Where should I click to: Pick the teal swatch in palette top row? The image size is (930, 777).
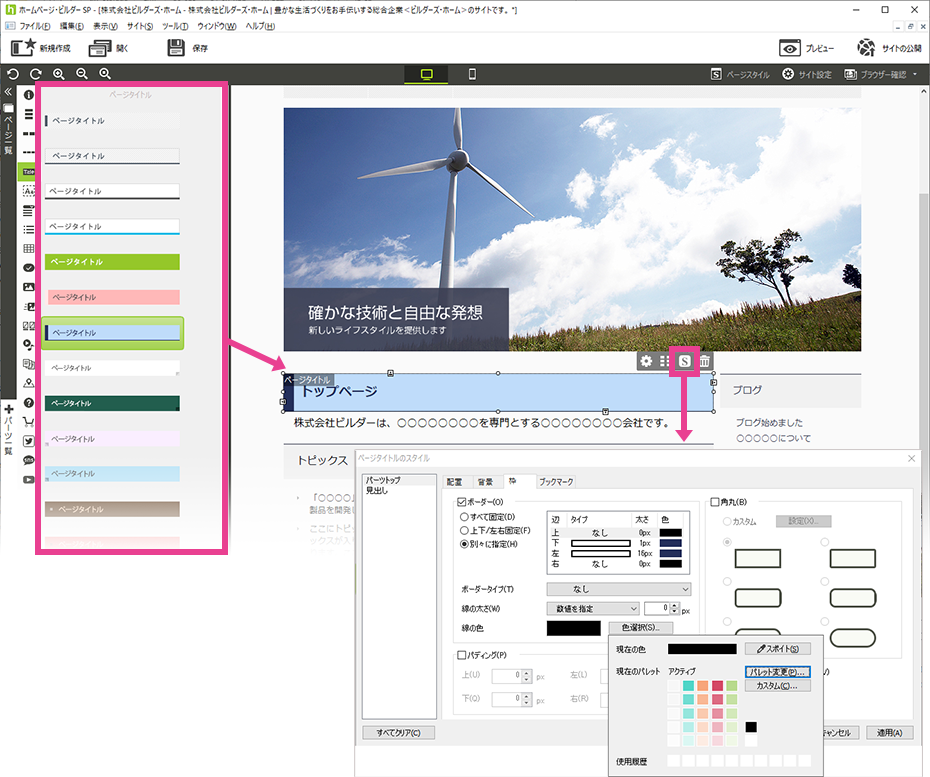pyautogui.click(x=688, y=686)
